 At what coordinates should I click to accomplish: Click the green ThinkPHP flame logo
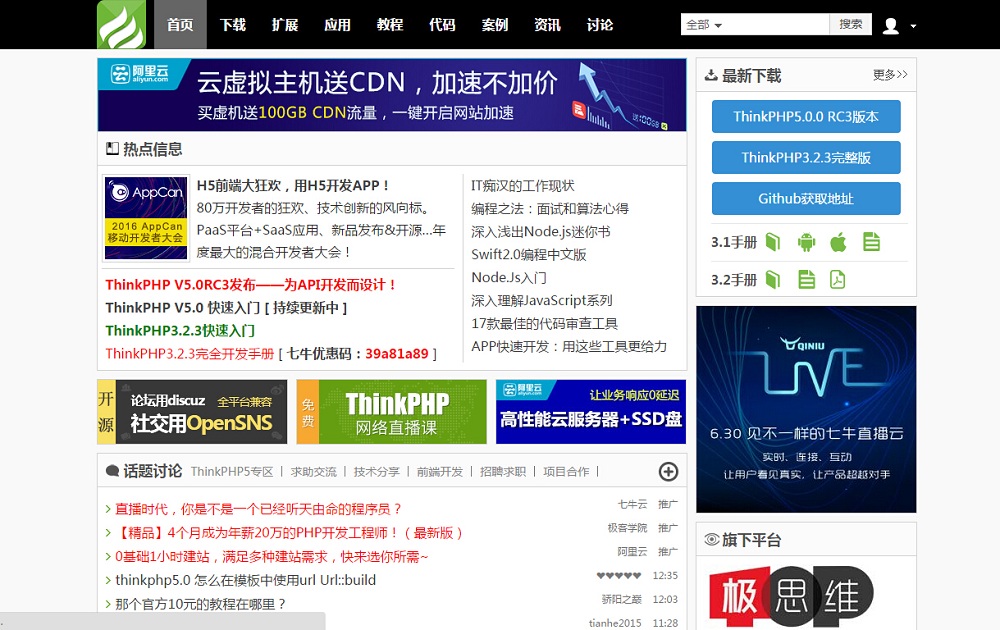click(121, 24)
